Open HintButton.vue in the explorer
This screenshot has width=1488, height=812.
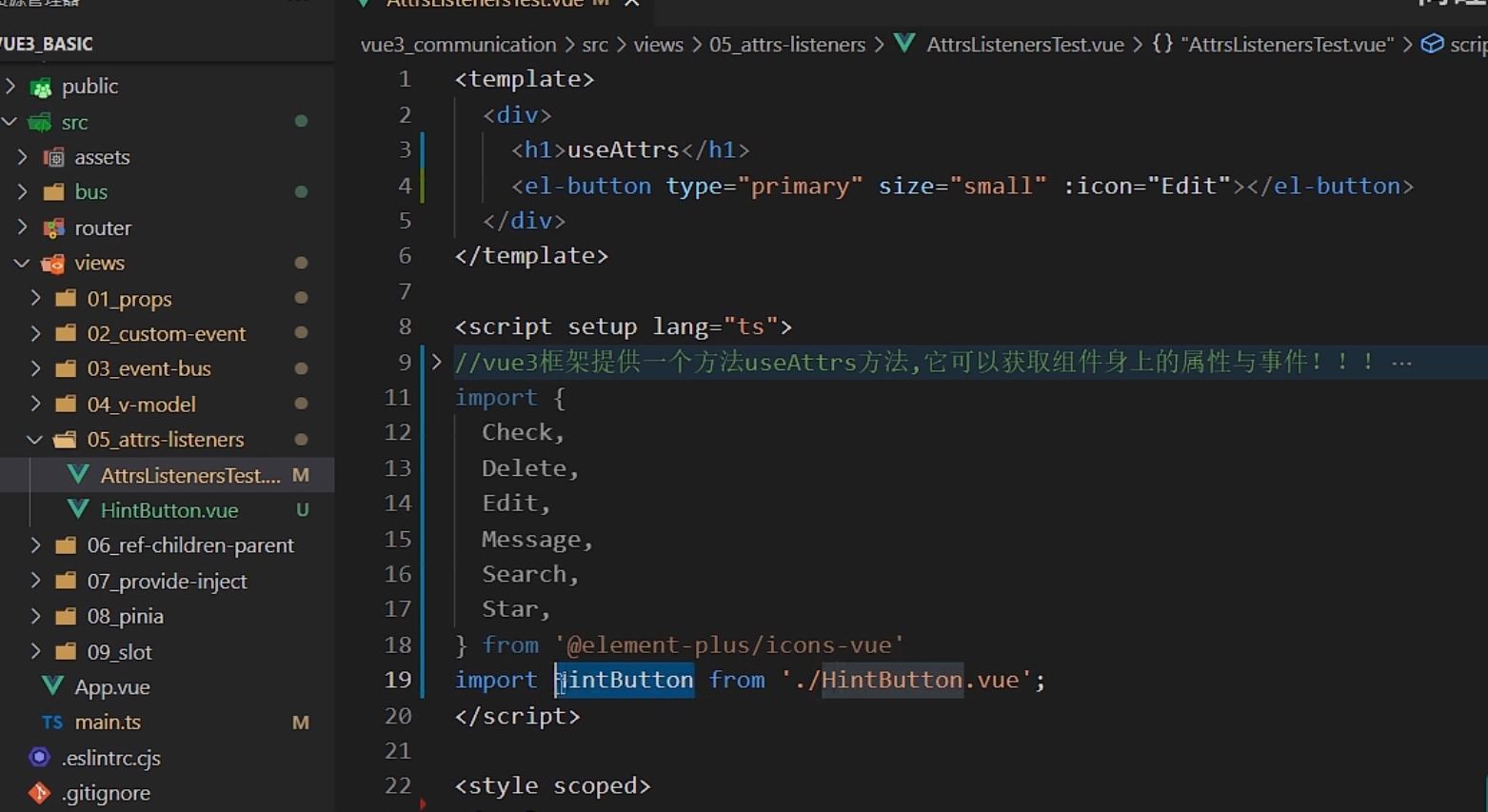pyautogui.click(x=169, y=510)
